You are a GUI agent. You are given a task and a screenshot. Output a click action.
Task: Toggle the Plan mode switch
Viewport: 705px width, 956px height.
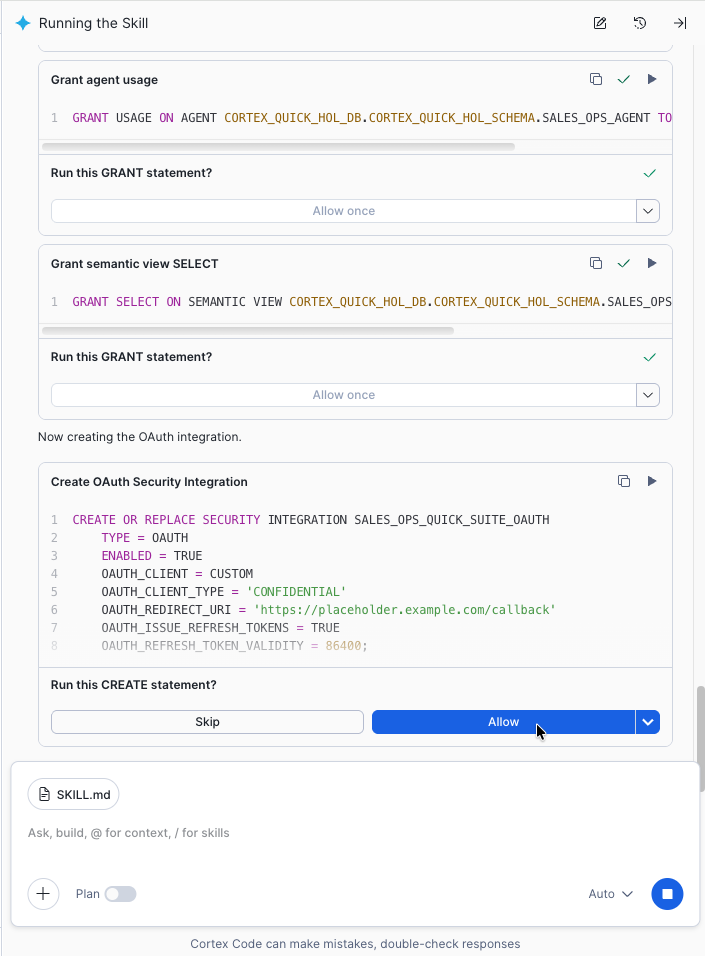[x=120, y=894]
